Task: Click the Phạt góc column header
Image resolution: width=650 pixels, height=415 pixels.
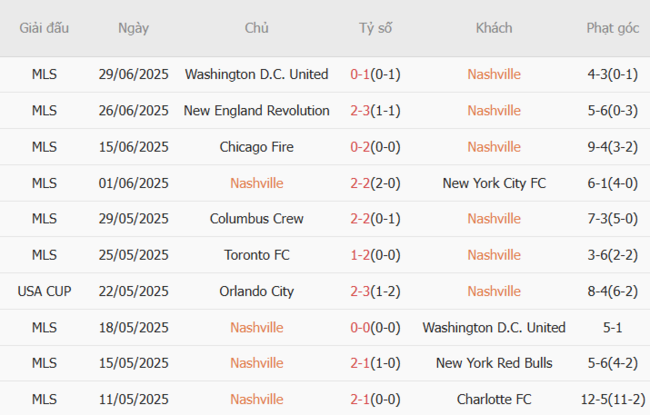Action: tap(613, 28)
